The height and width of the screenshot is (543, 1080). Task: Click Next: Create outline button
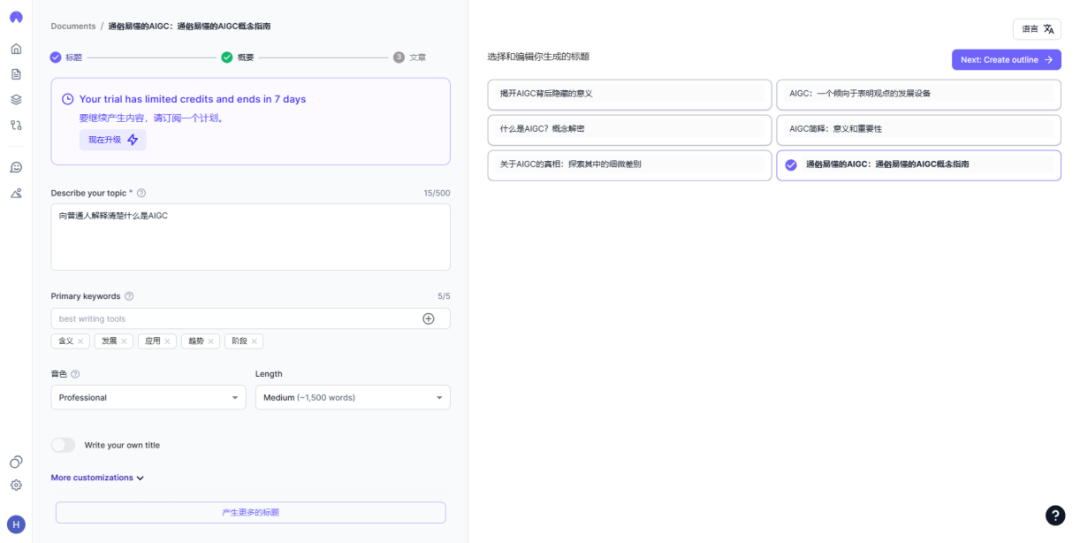pyautogui.click(x=1006, y=60)
